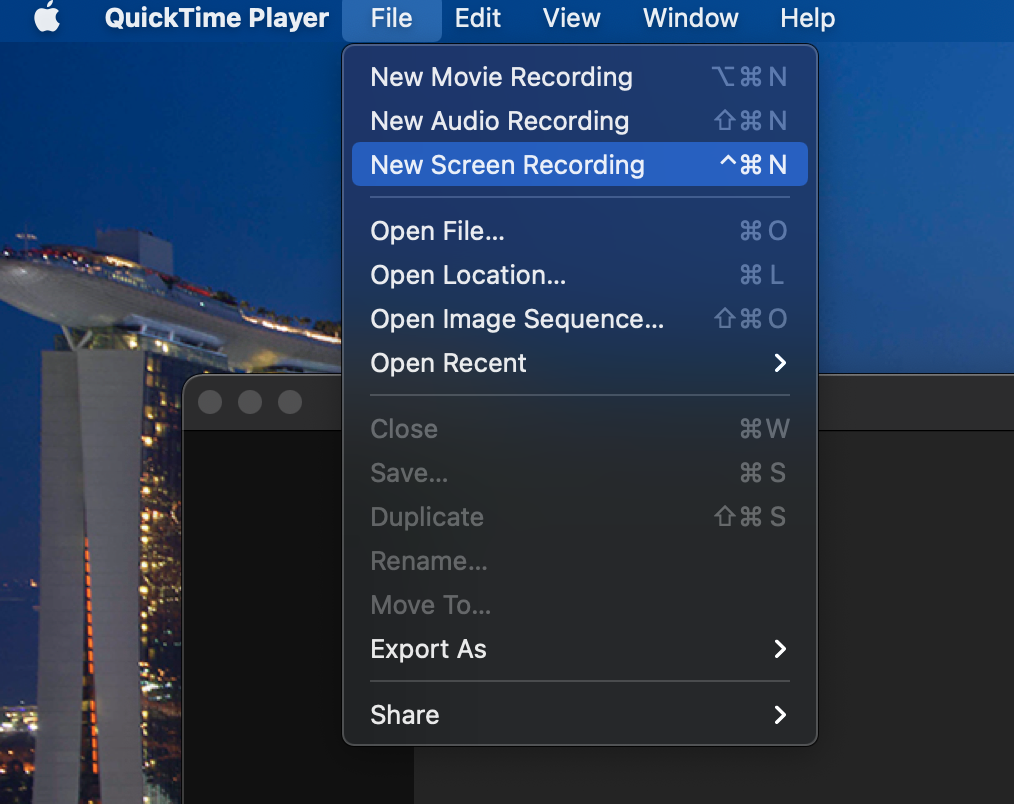Select Open Location... menu item
1014x804 pixels.
pyautogui.click(x=579, y=275)
